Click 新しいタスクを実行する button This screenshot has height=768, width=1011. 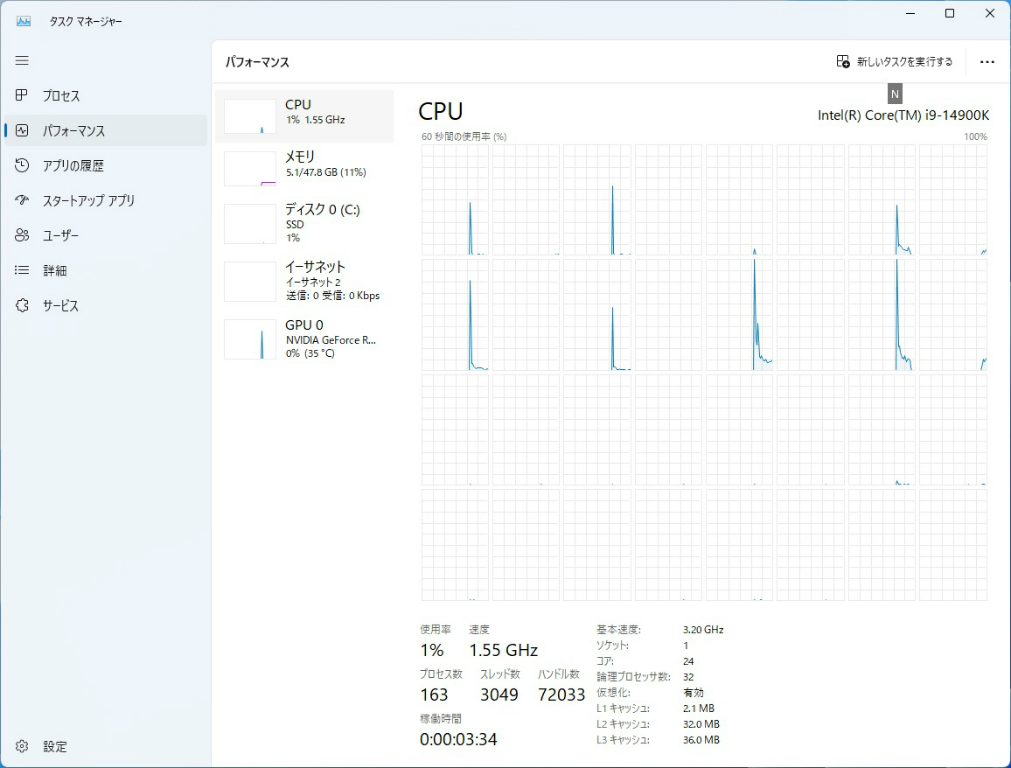(x=894, y=61)
